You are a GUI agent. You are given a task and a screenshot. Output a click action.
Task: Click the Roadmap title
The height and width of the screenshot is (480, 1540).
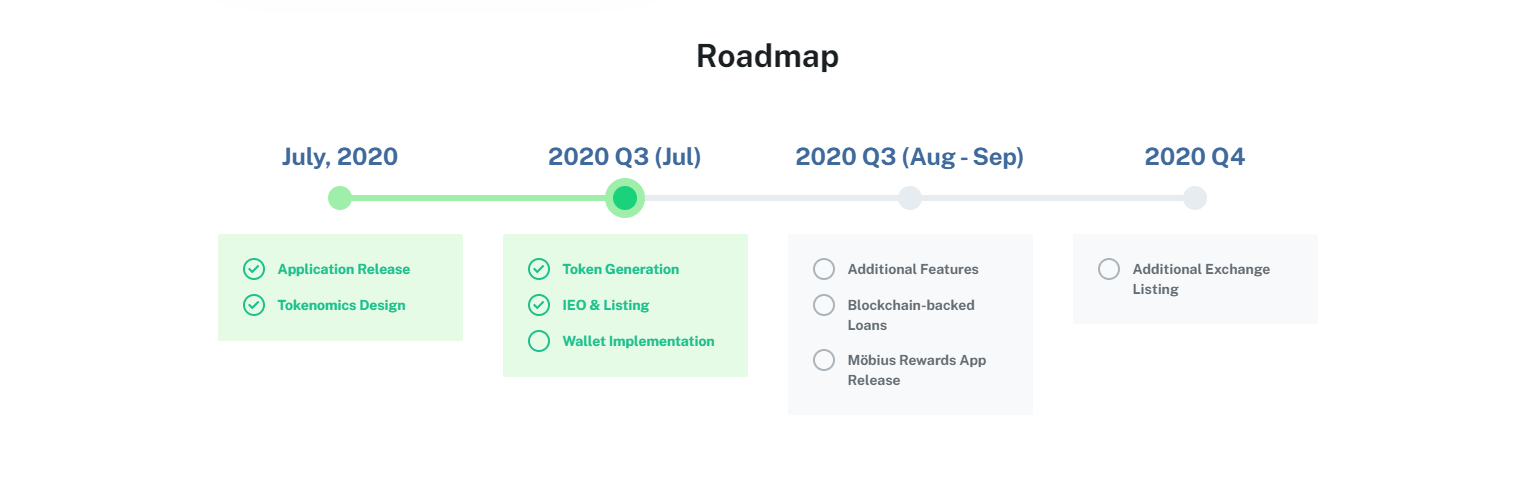[768, 56]
